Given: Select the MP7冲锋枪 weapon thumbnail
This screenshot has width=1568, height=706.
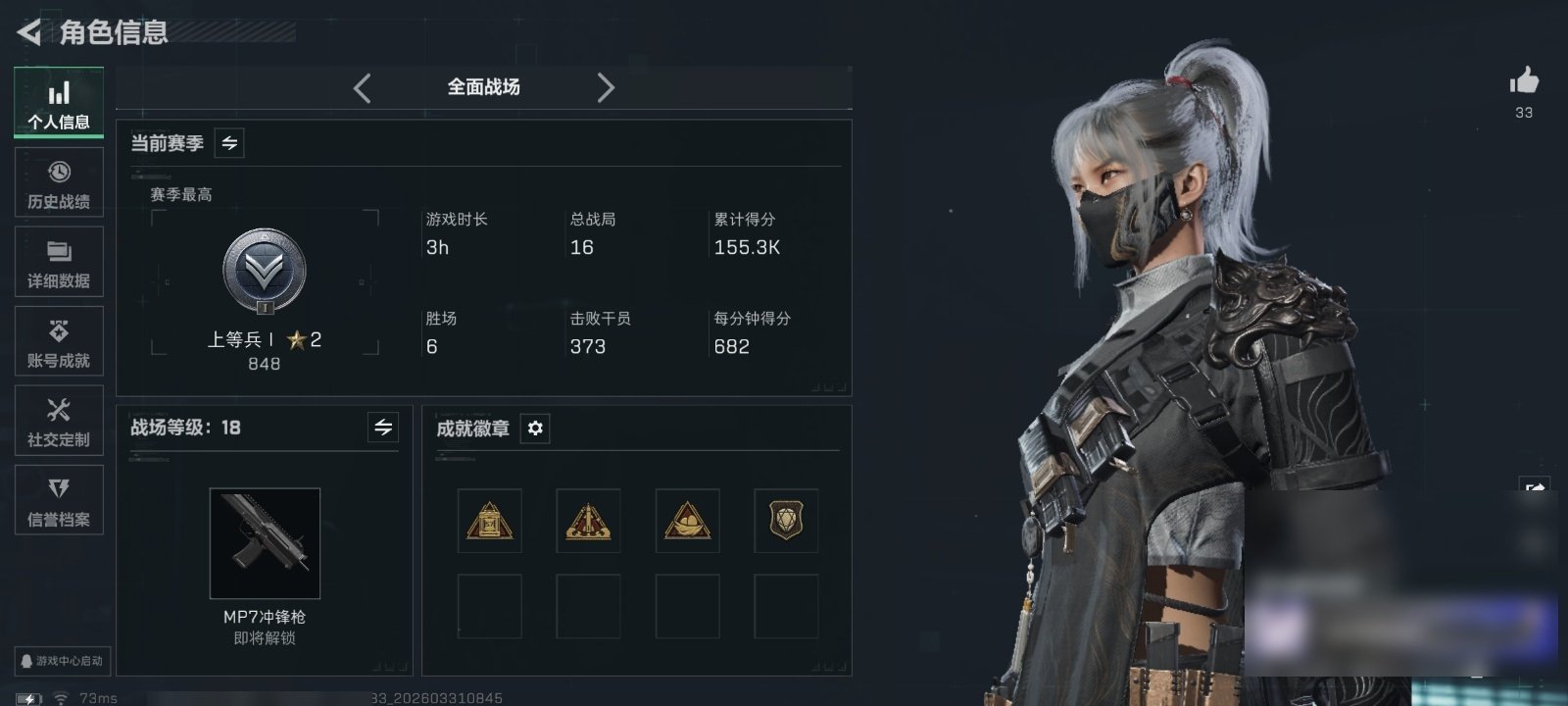Looking at the screenshot, I should [x=265, y=543].
